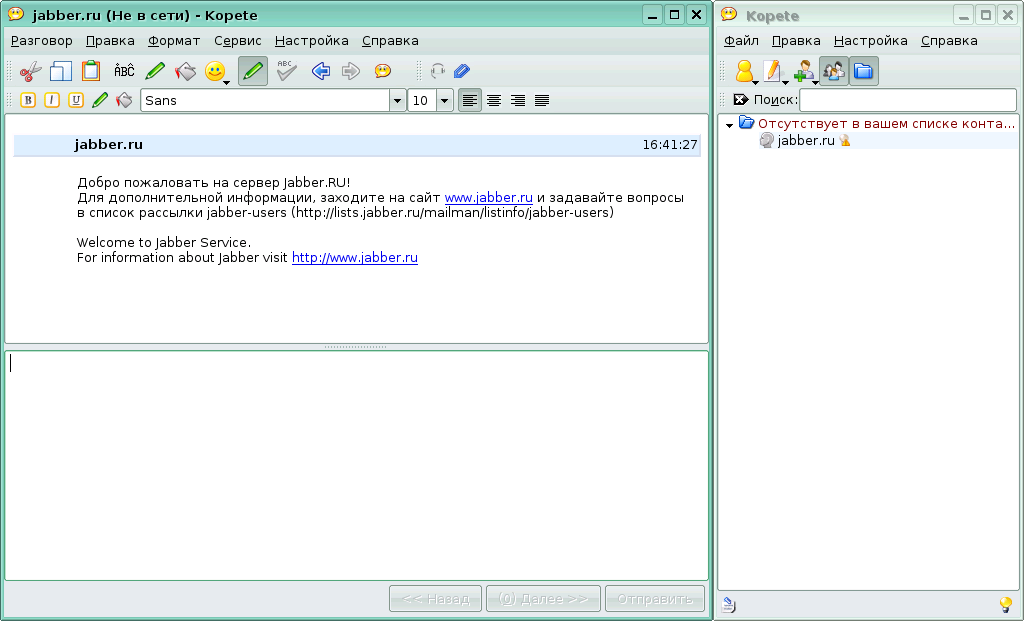Toggle showing offline users in contact list
This screenshot has height=621, width=1024.
(832, 71)
